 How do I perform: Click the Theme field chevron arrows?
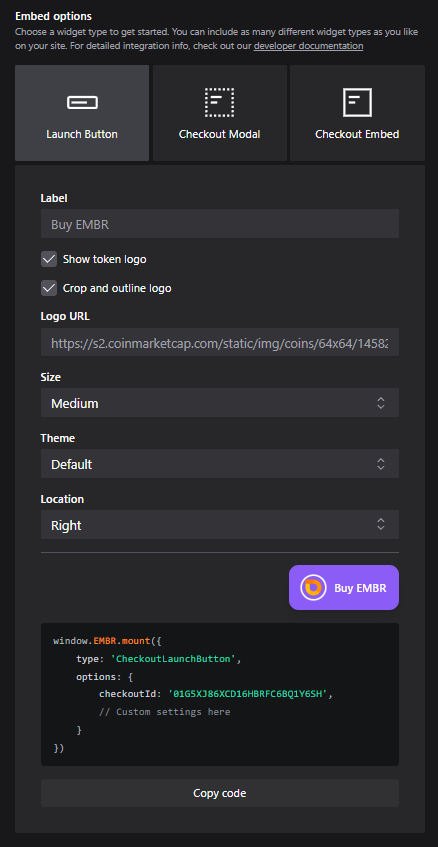pos(381,463)
